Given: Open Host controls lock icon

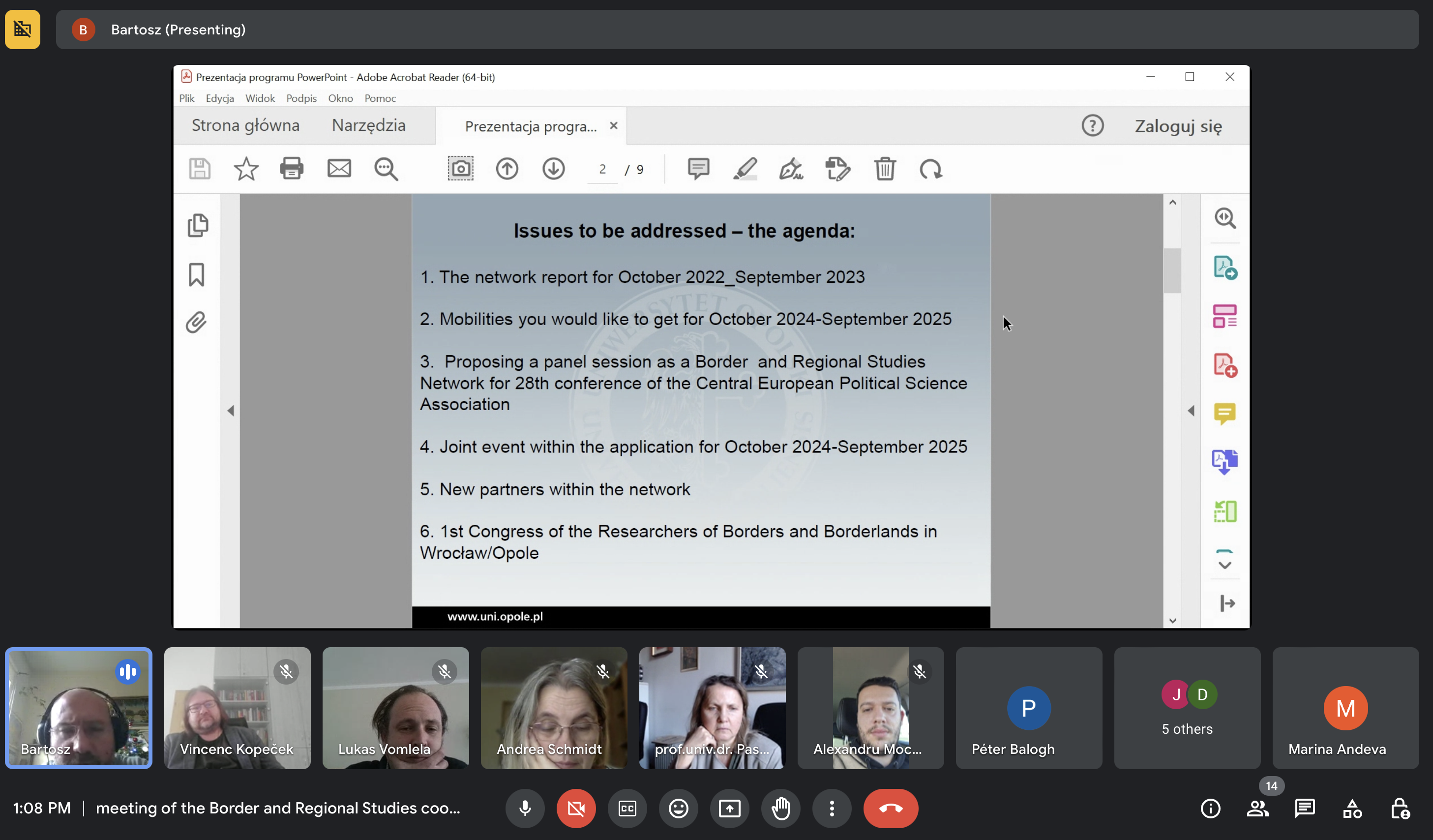Looking at the screenshot, I should pos(1400,808).
